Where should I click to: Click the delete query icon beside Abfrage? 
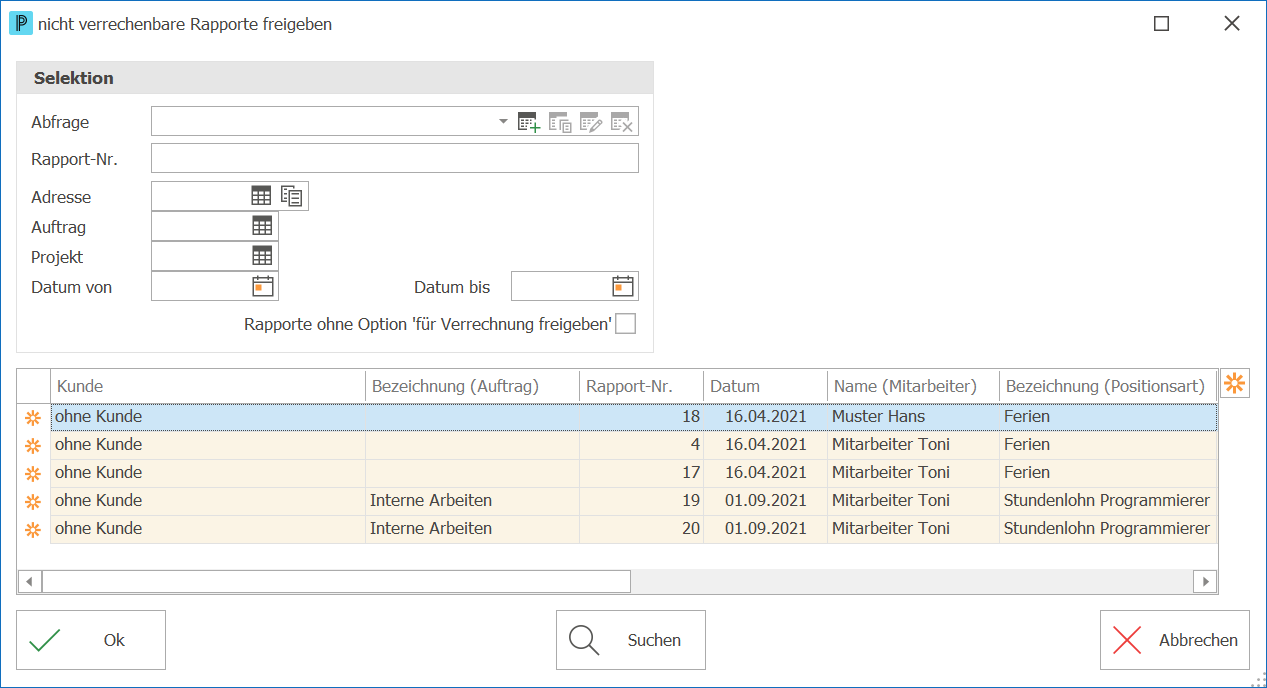point(622,123)
